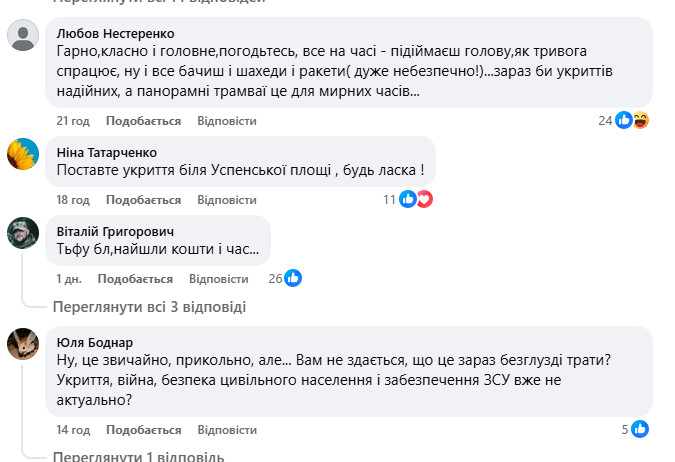Click like reaction icon on Віталій's comment
The image size is (675, 462).
click(x=293, y=278)
